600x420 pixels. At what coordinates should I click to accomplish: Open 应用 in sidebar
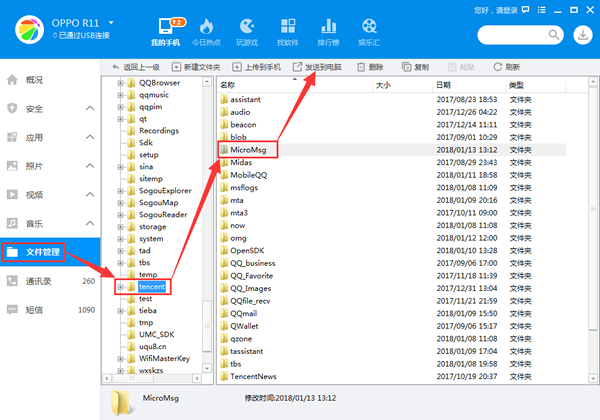tap(50, 137)
